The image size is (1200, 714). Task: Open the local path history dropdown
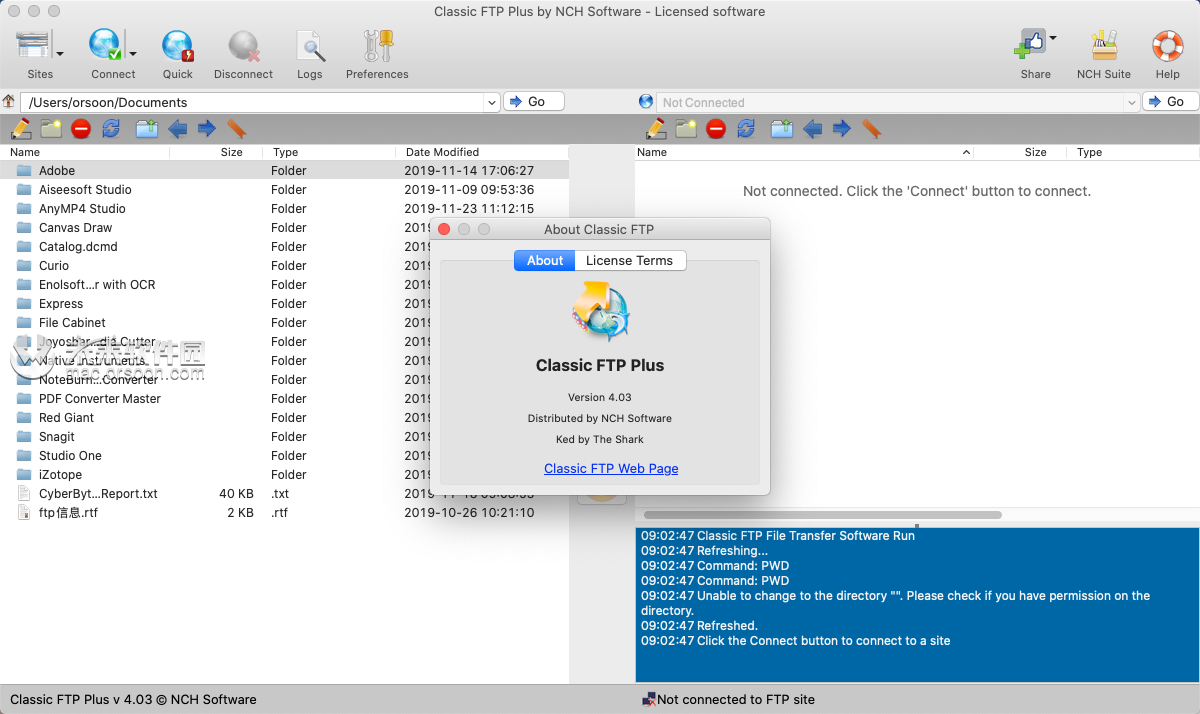[x=491, y=102]
